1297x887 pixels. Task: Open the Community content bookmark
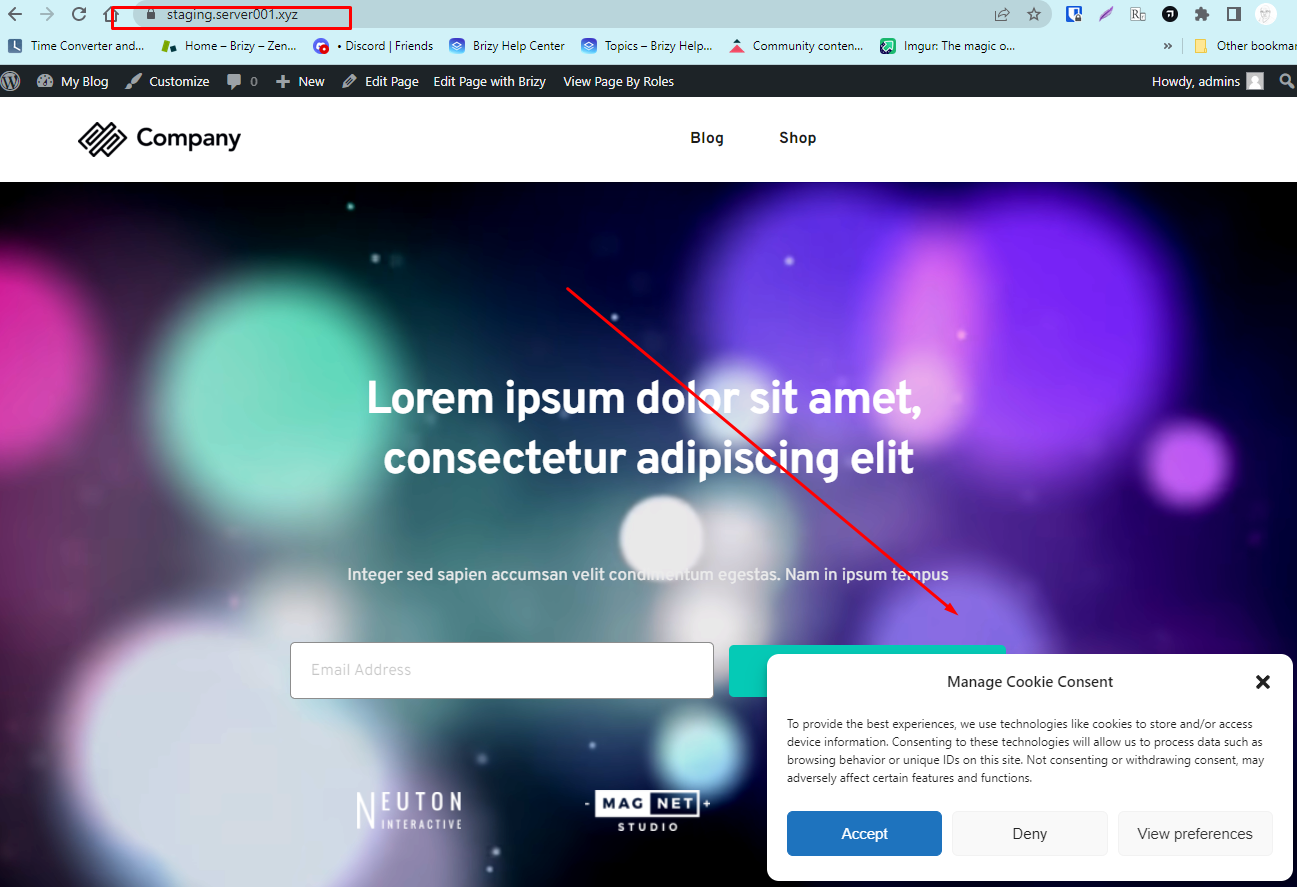[796, 45]
